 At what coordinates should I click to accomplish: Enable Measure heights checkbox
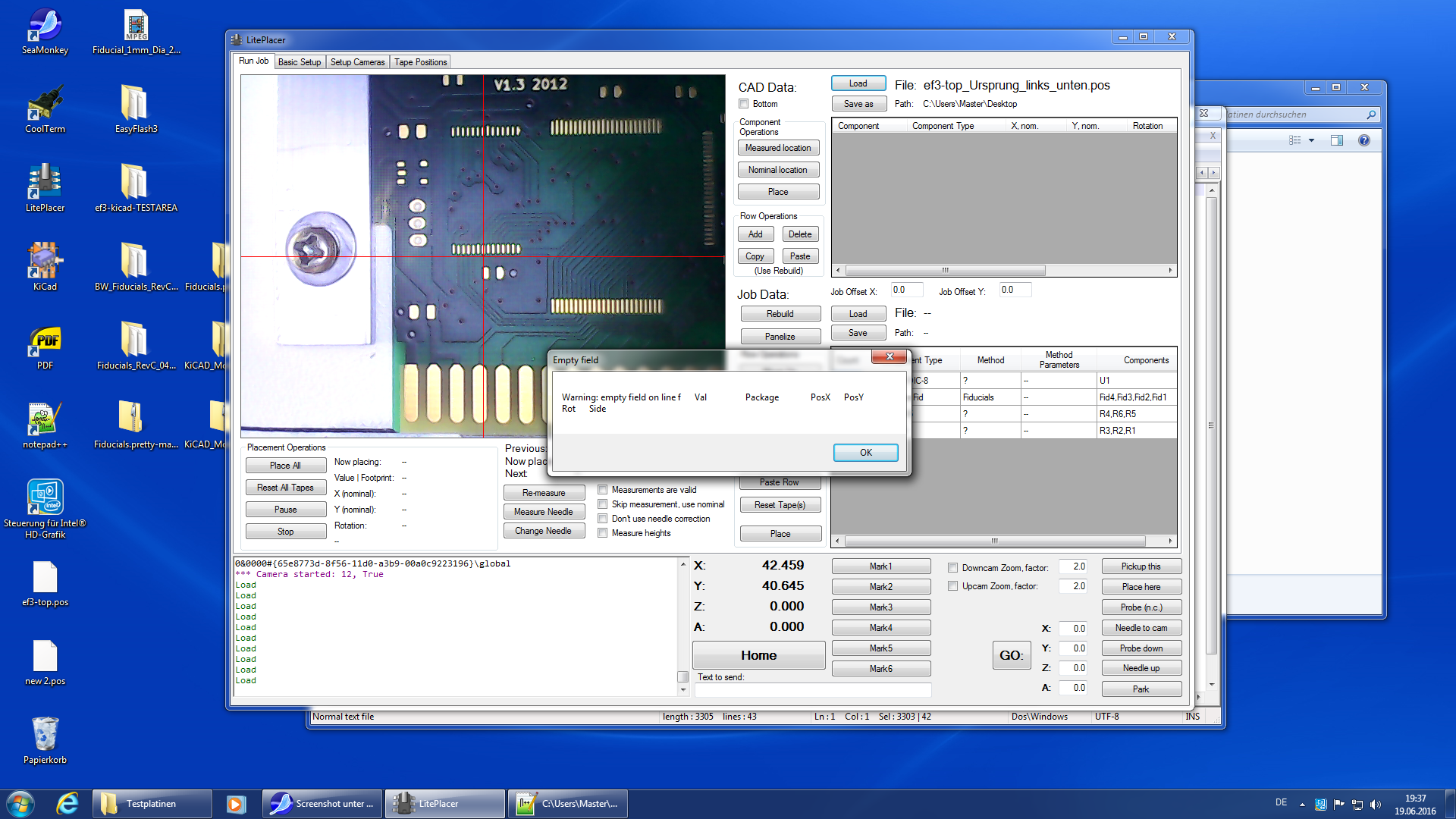(x=603, y=533)
